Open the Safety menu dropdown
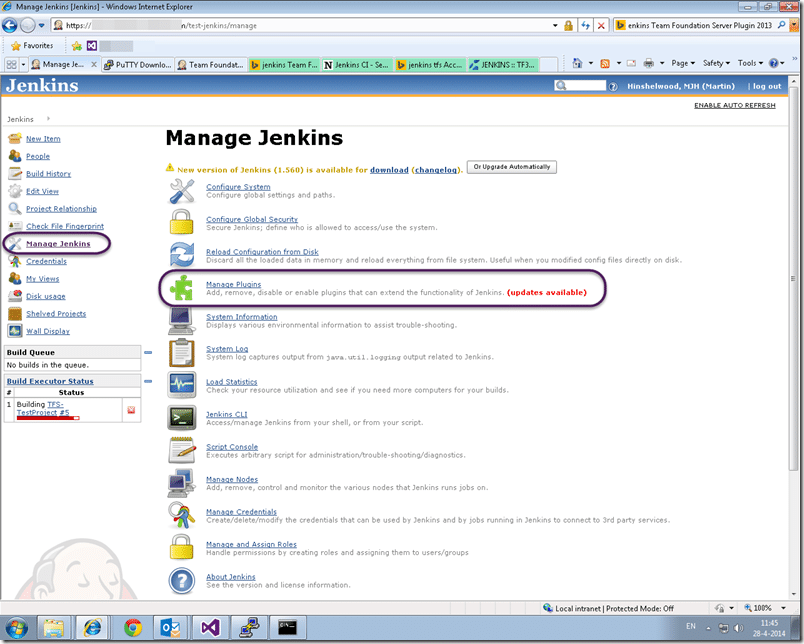804x644 pixels. click(x=716, y=63)
